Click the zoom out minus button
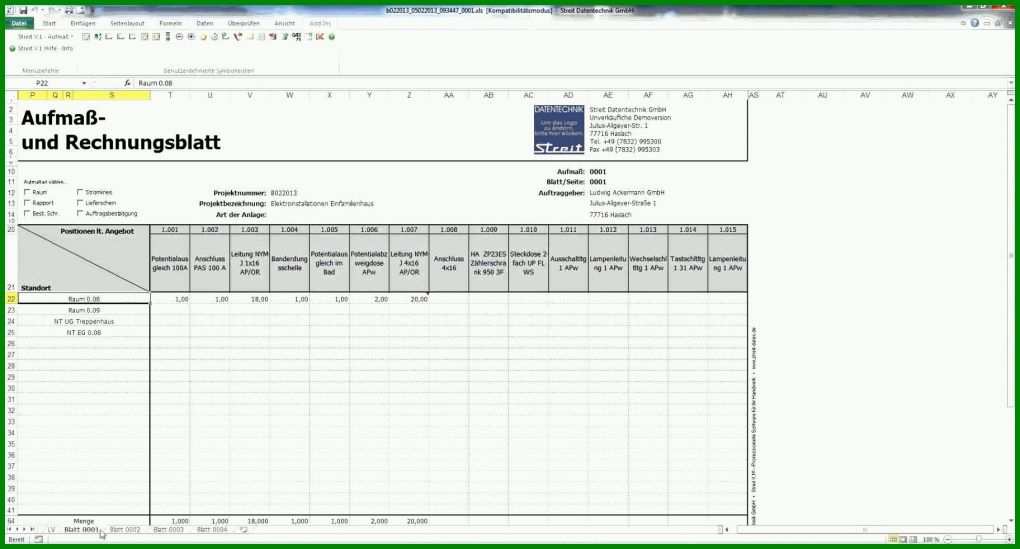 (x=948, y=540)
